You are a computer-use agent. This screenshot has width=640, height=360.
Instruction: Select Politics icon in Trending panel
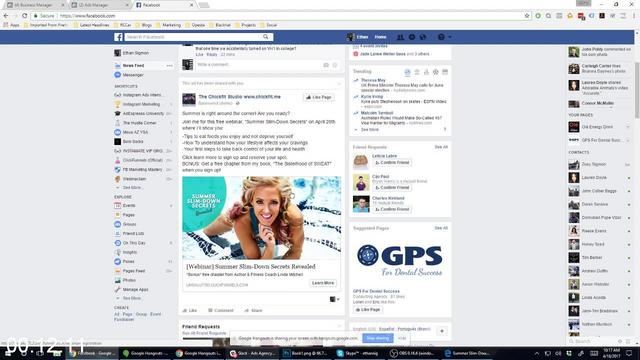click(417, 72)
